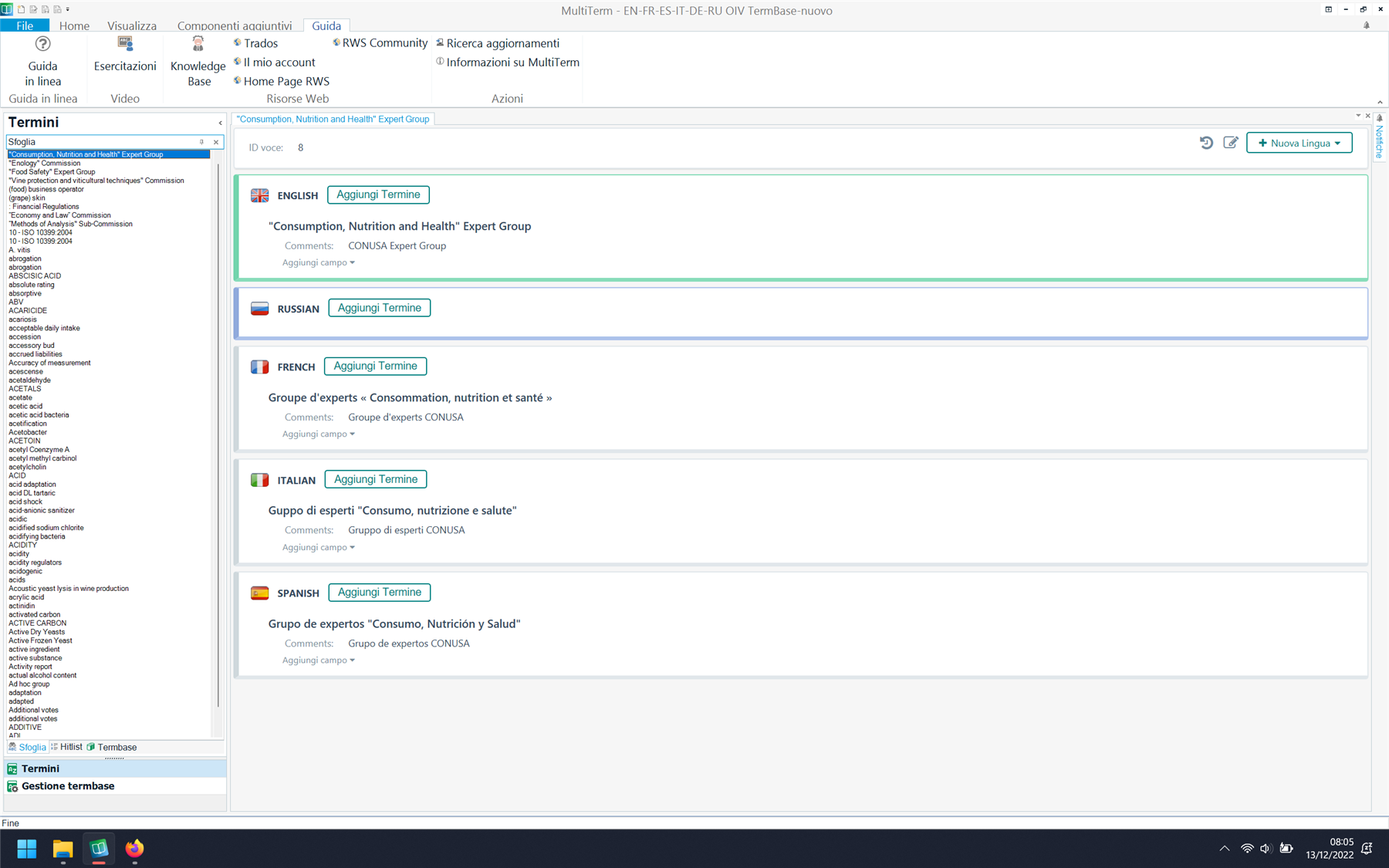Pin the Sfoglia browse pane
Image resolution: width=1389 pixels, height=868 pixels.
click(x=202, y=142)
